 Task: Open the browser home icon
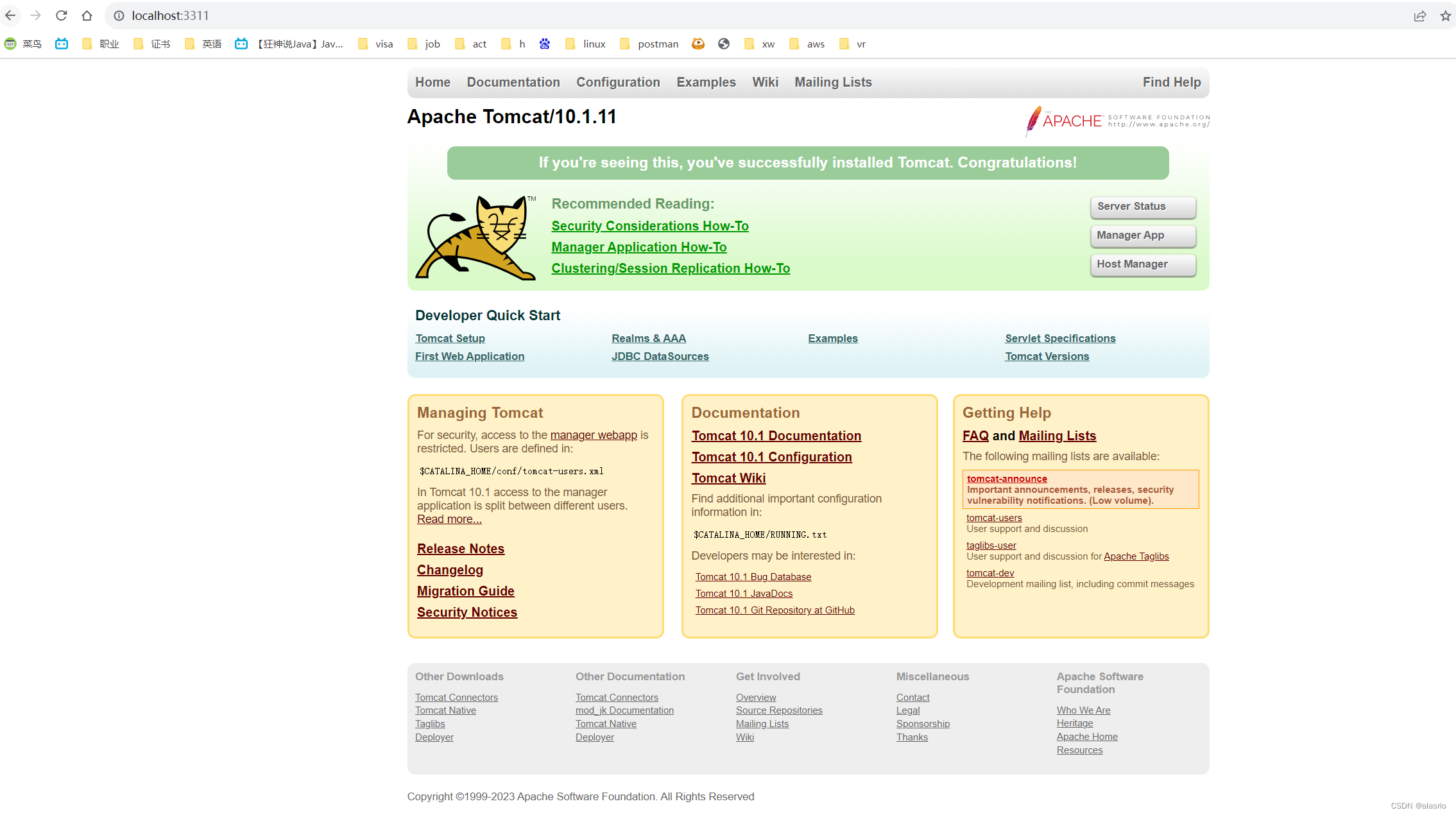(87, 15)
